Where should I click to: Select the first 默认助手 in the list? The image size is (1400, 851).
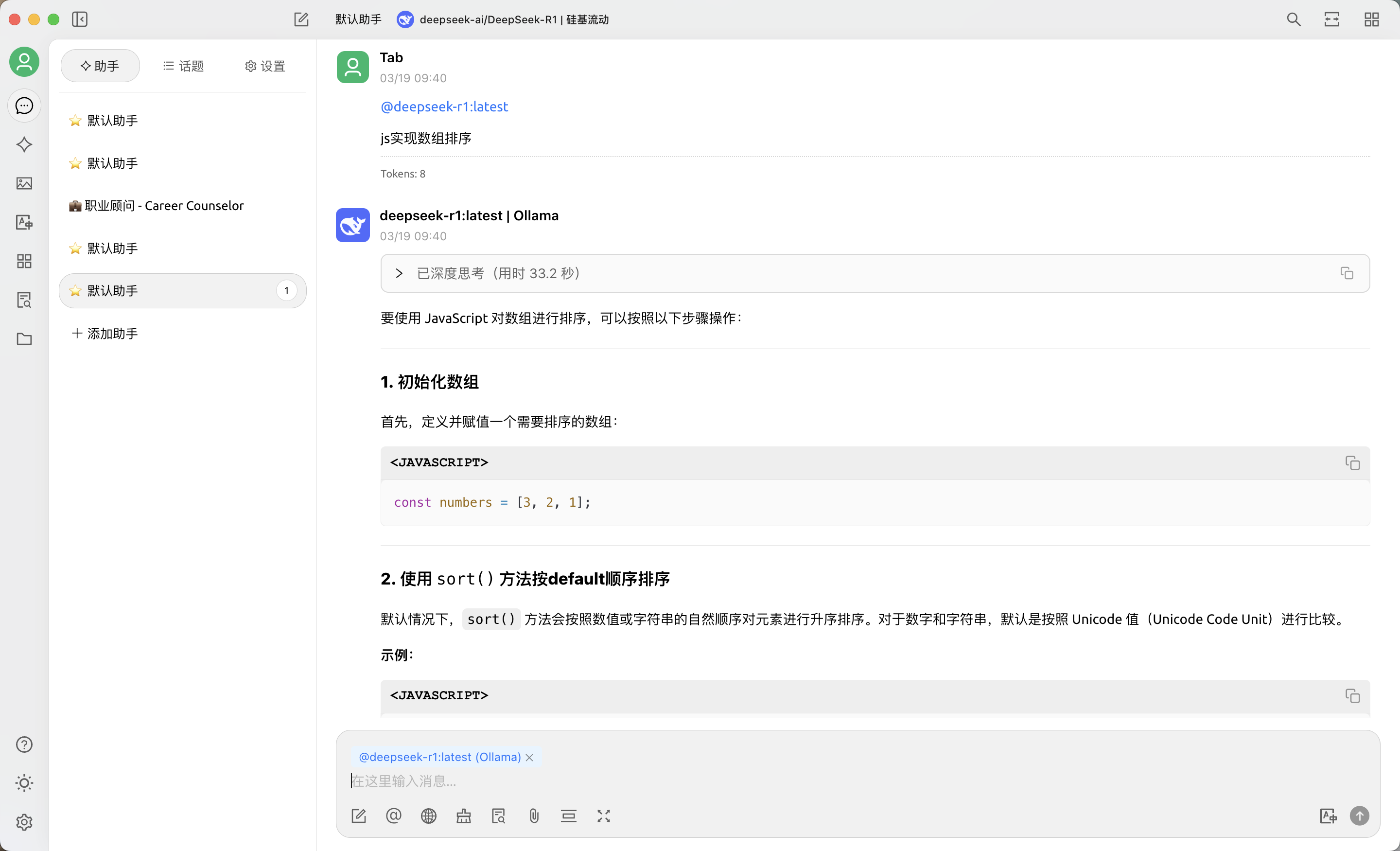coord(182,121)
